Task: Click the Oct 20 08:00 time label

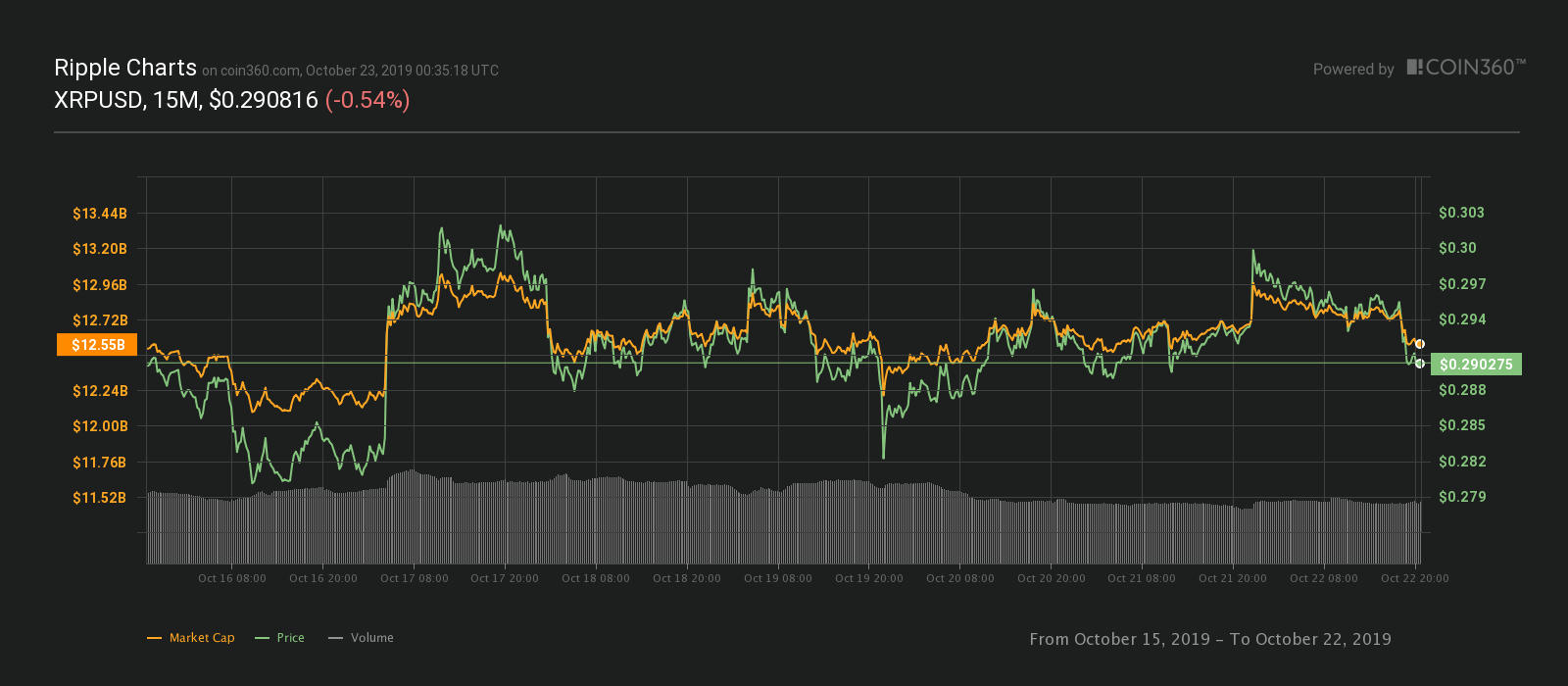Action: point(960,578)
